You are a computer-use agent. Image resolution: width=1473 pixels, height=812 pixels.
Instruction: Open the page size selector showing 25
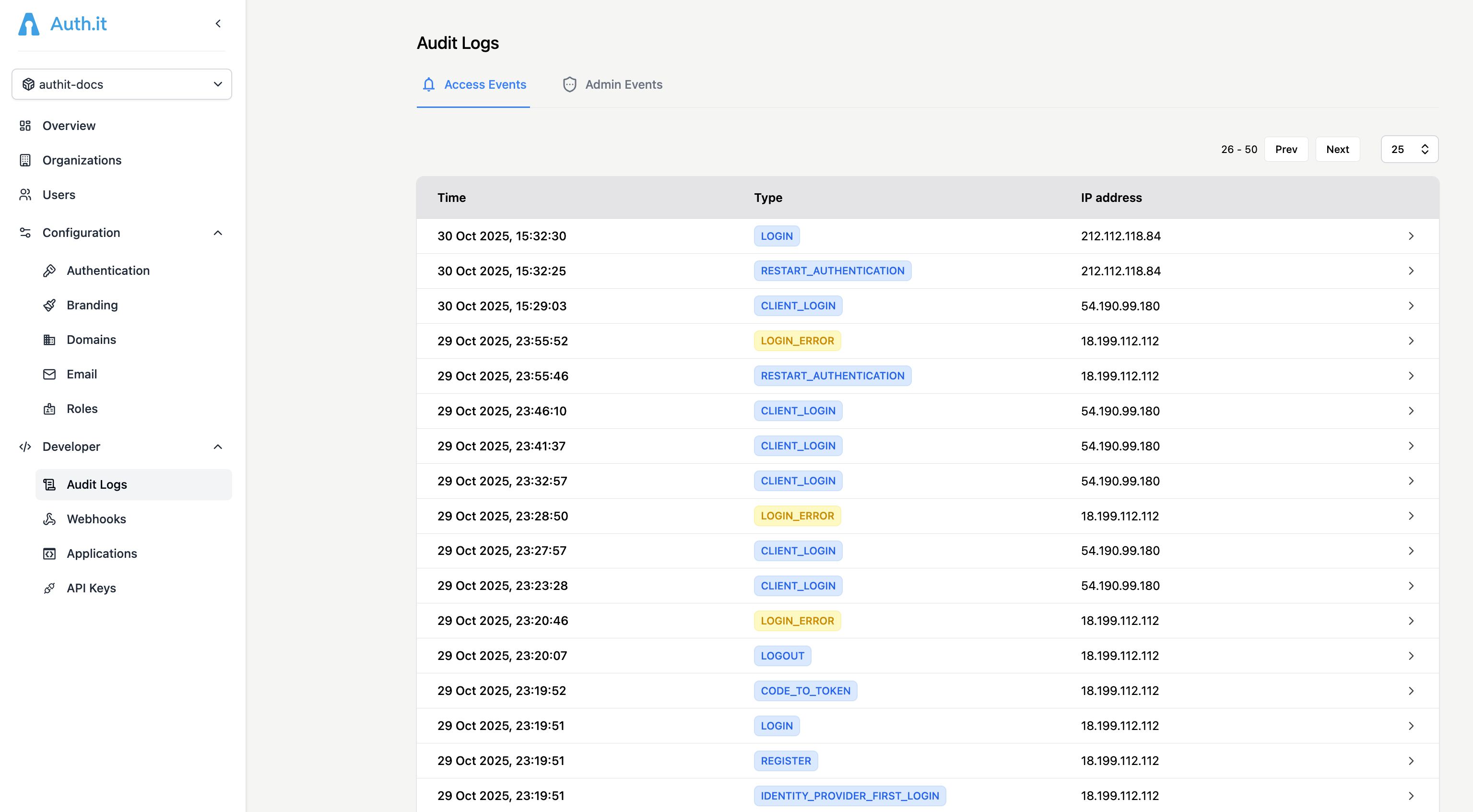[x=1410, y=149]
